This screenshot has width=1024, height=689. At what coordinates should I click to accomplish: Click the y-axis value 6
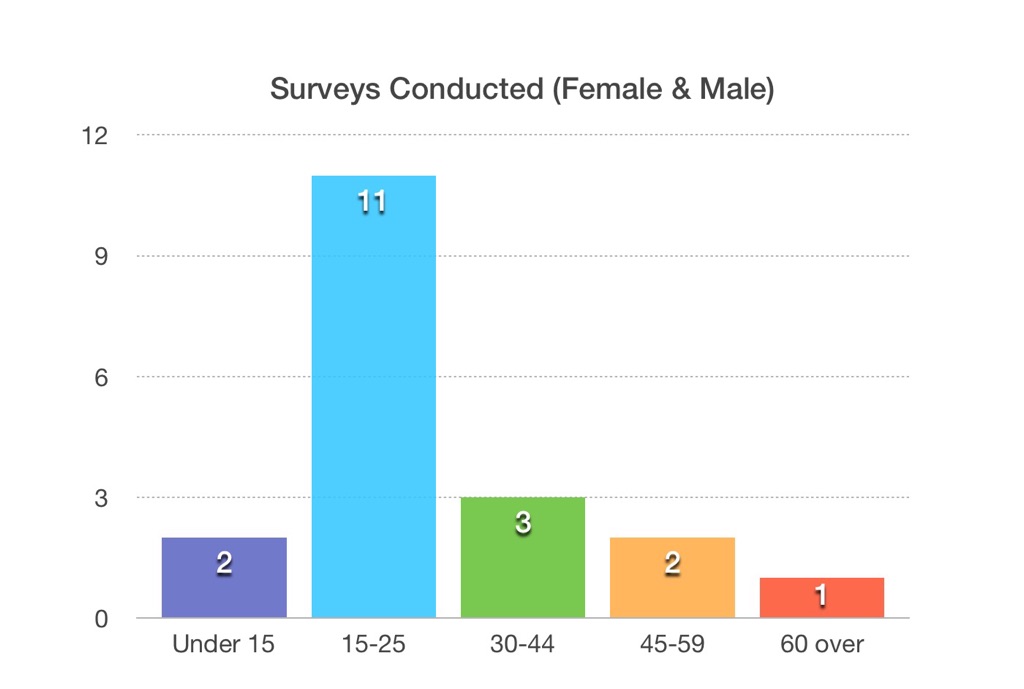click(101, 377)
